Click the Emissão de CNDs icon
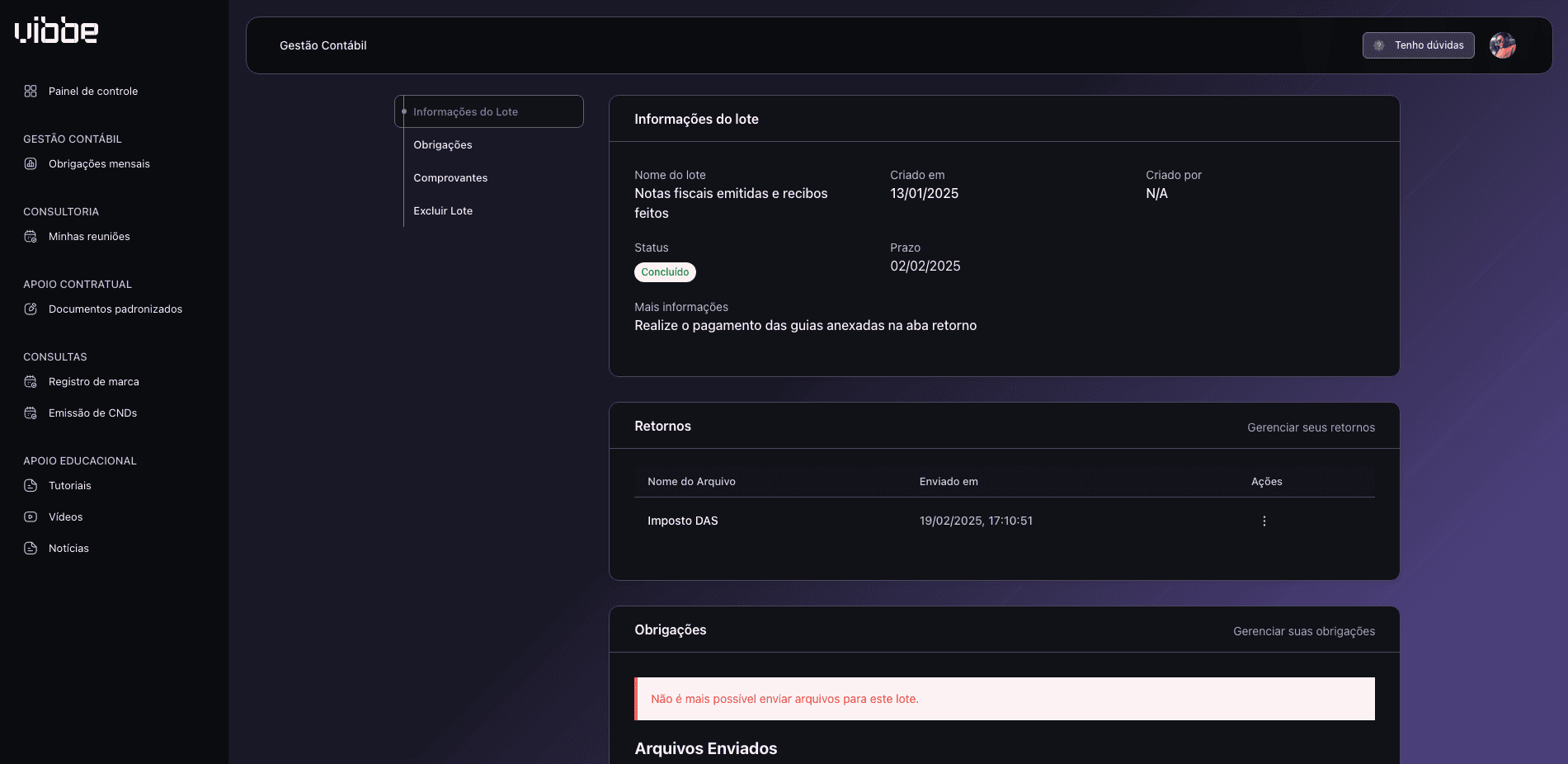This screenshot has height=764, width=1568. click(x=31, y=413)
